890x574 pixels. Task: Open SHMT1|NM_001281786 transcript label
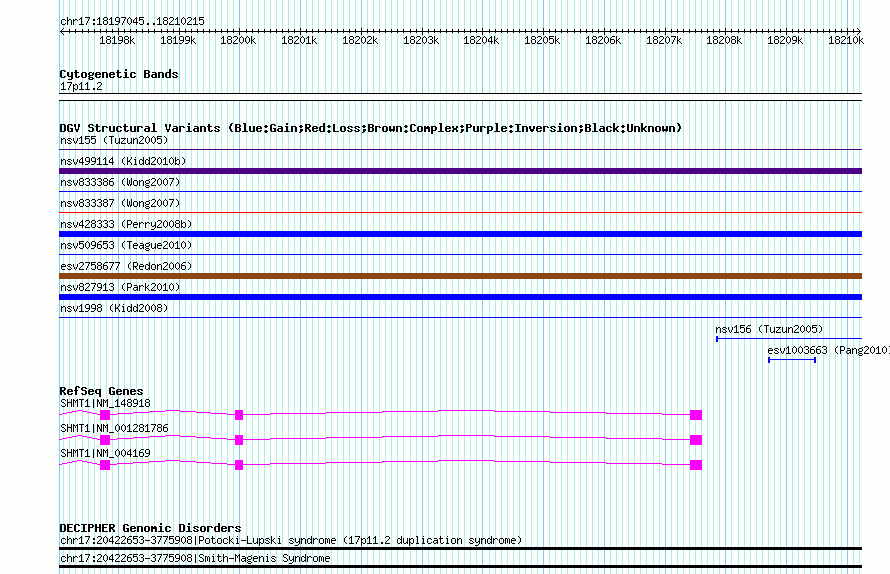114,428
